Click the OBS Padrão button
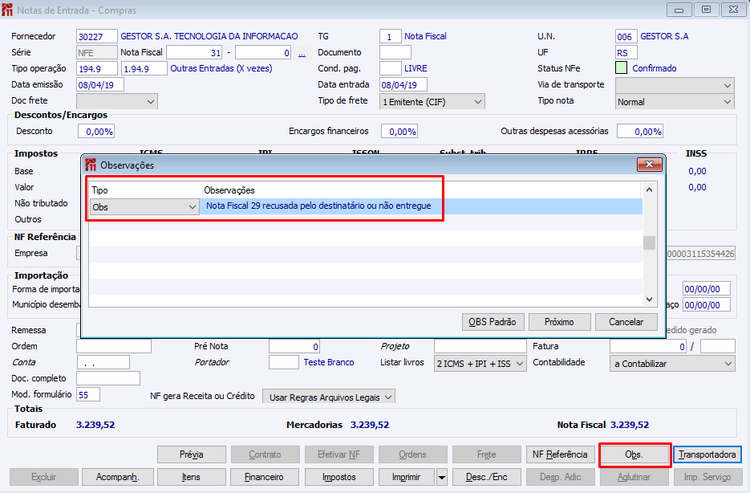750x493 pixels. pyautogui.click(x=493, y=322)
